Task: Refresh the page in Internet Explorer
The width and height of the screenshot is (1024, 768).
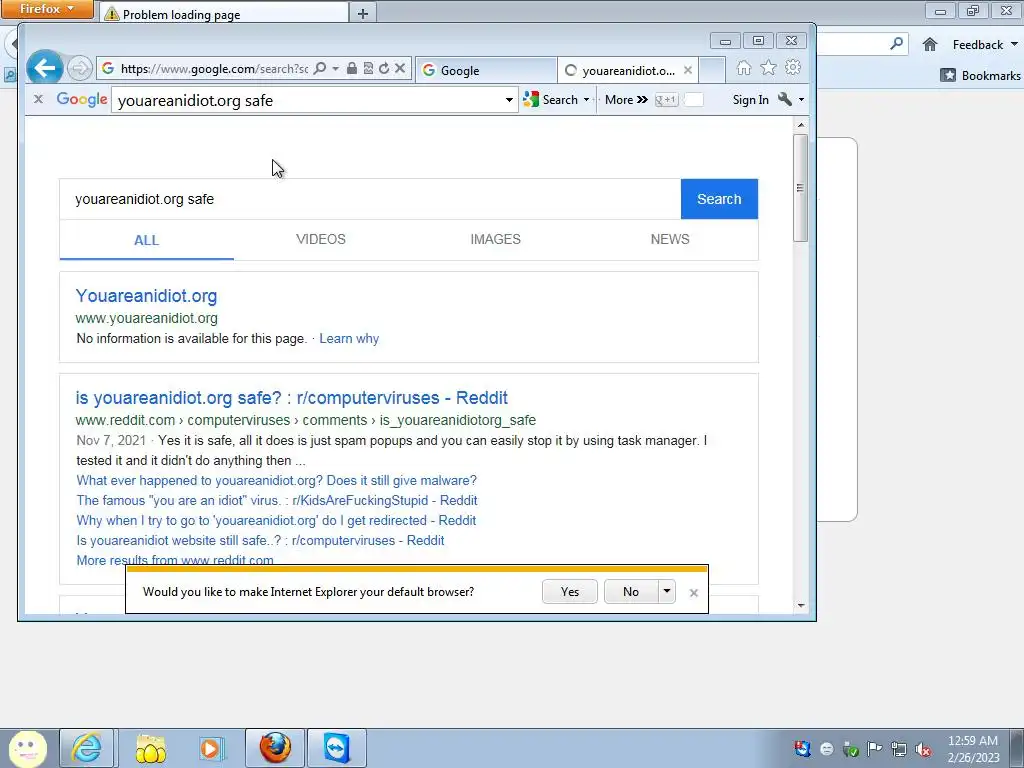Action: coord(384,69)
